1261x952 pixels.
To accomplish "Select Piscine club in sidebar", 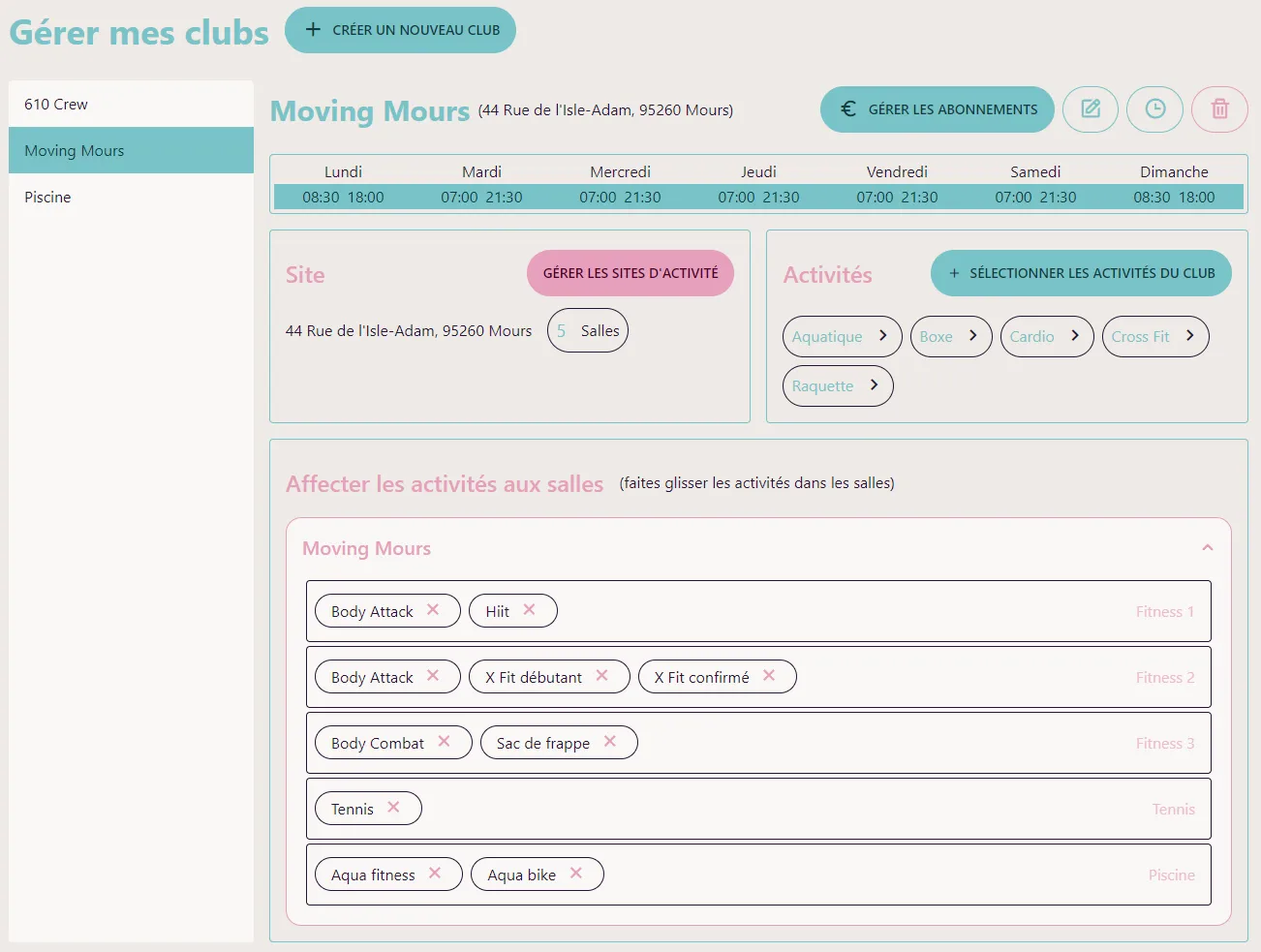I will coord(131,197).
